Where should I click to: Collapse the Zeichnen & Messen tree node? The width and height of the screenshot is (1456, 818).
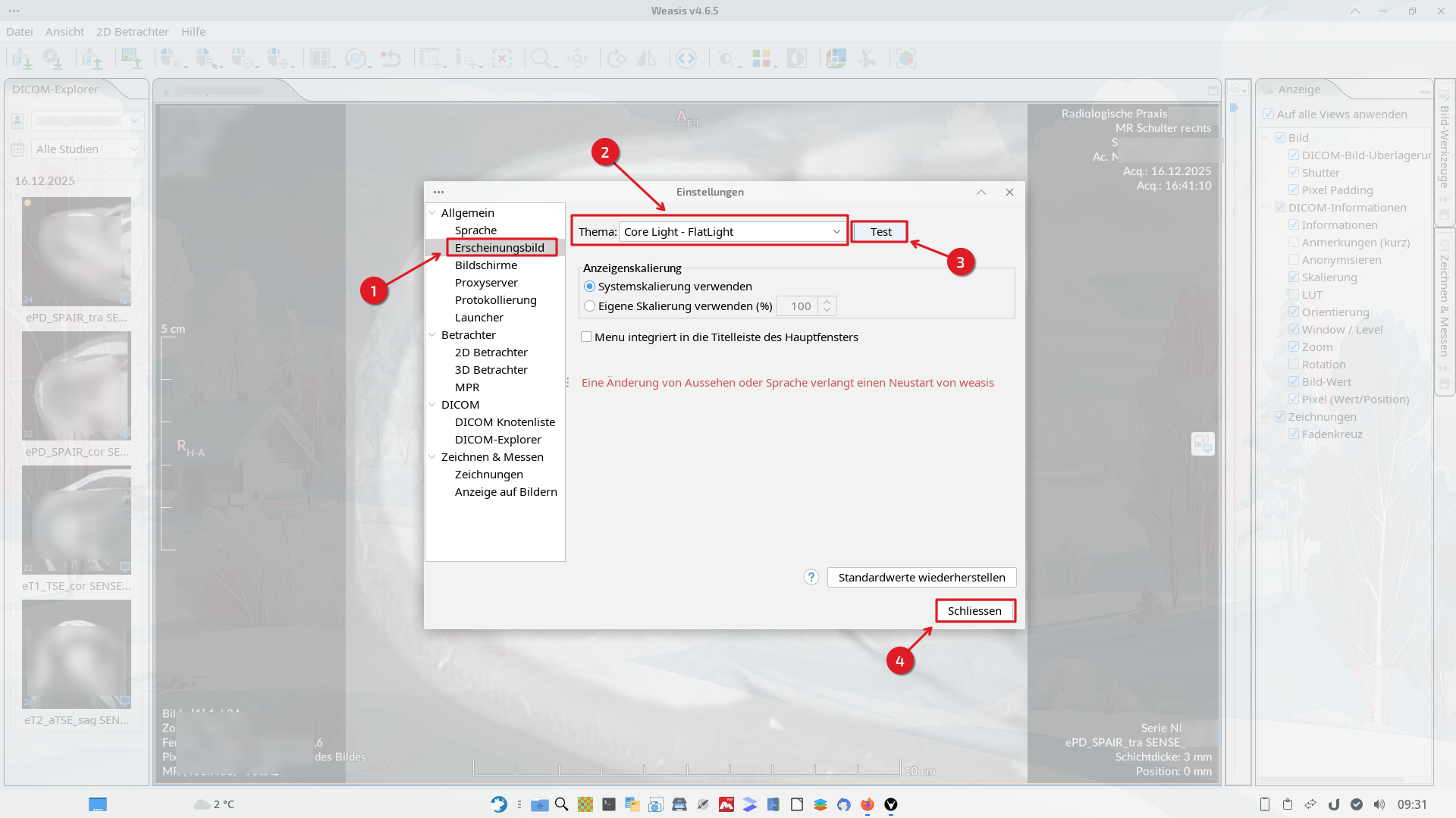click(x=432, y=457)
